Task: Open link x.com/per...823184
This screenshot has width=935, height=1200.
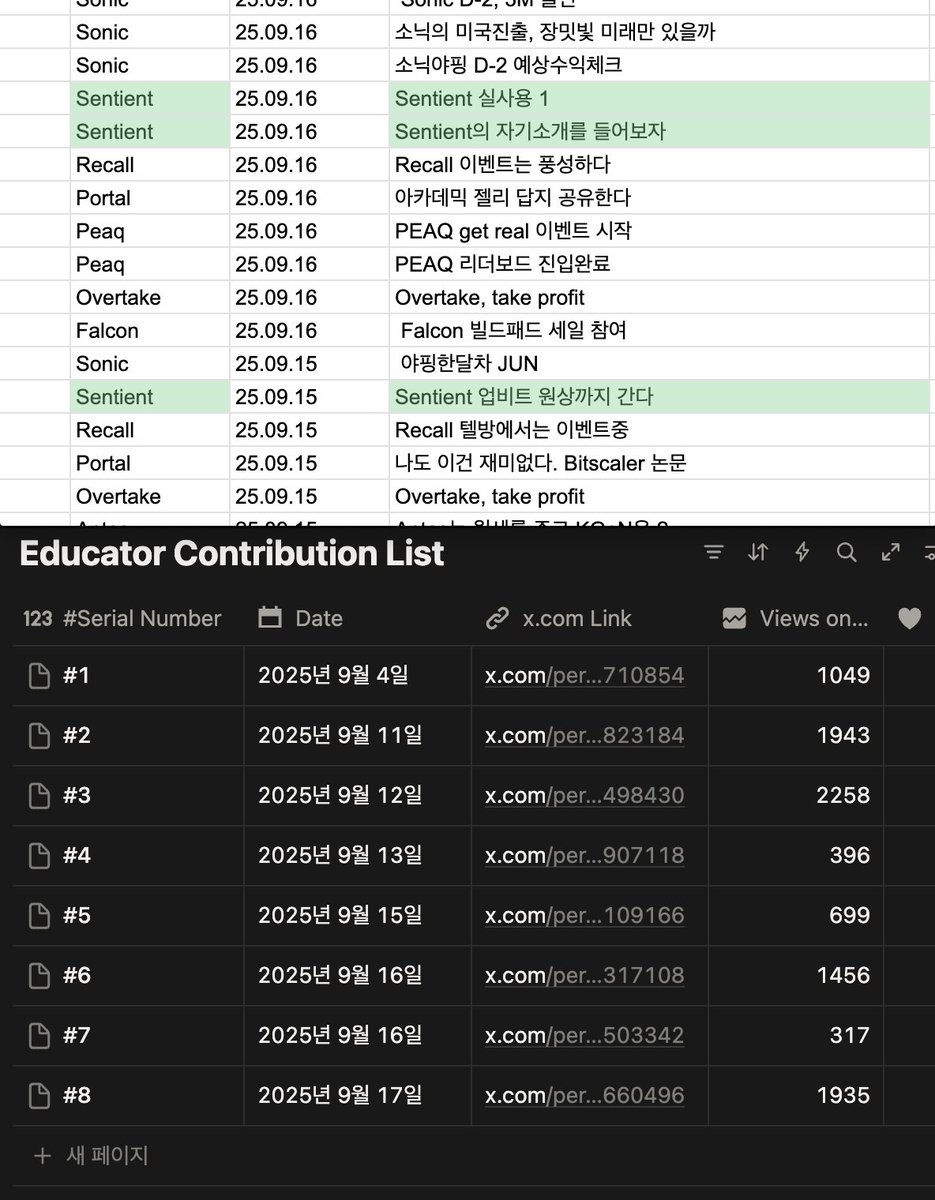Action: (x=585, y=736)
